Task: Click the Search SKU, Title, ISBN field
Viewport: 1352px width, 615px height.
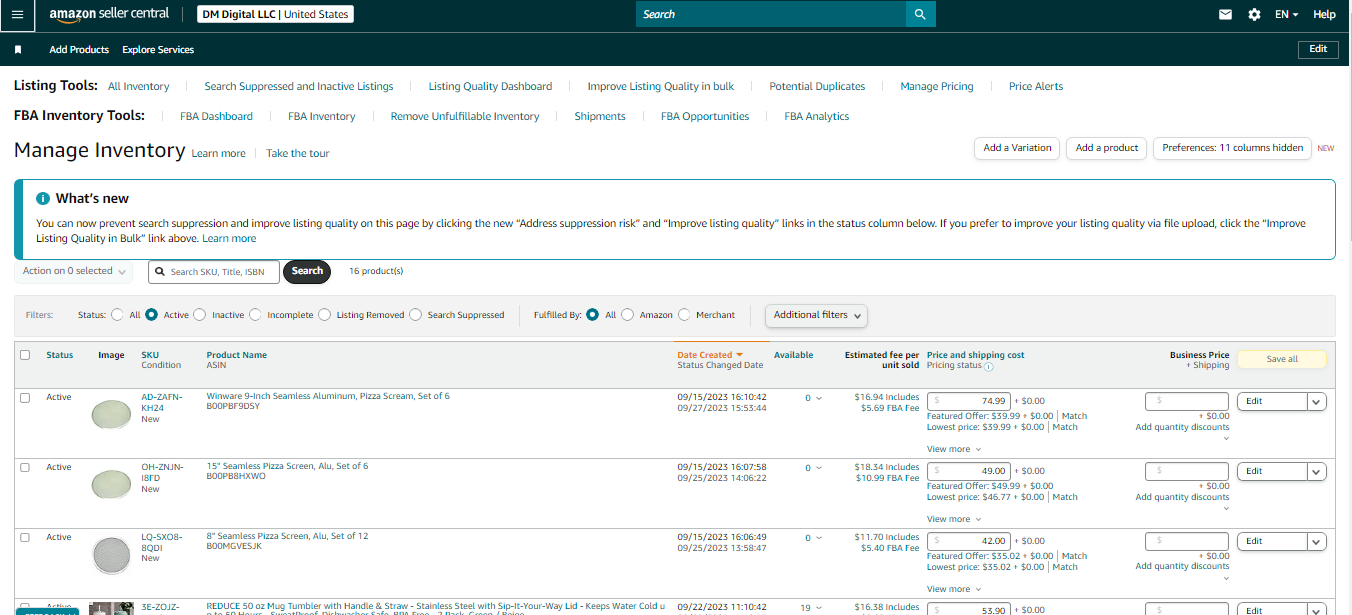Action: point(214,272)
